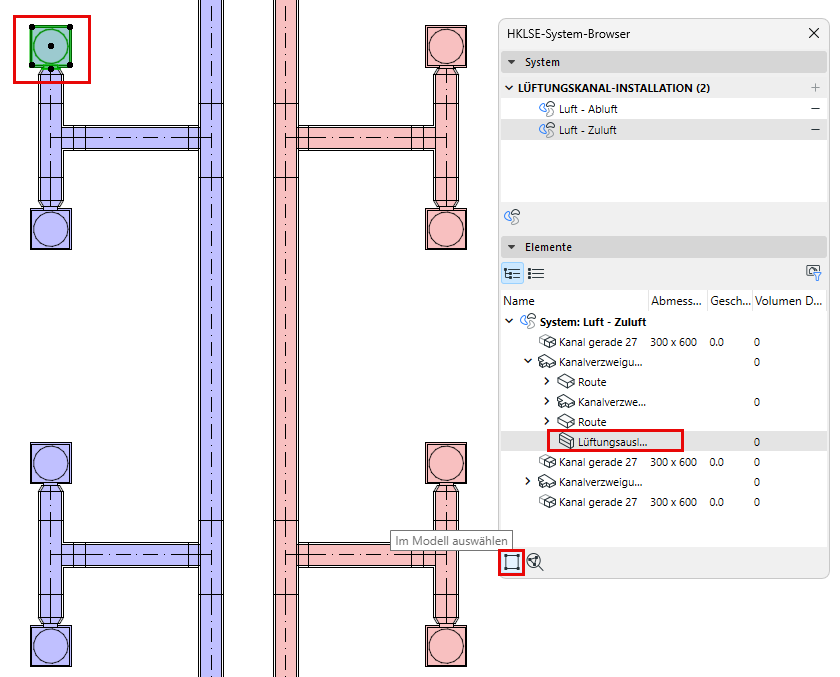Image resolution: width=840 pixels, height=677 pixels.
Task: Sort by the Abmess... column header
Action: pyautogui.click(x=677, y=301)
